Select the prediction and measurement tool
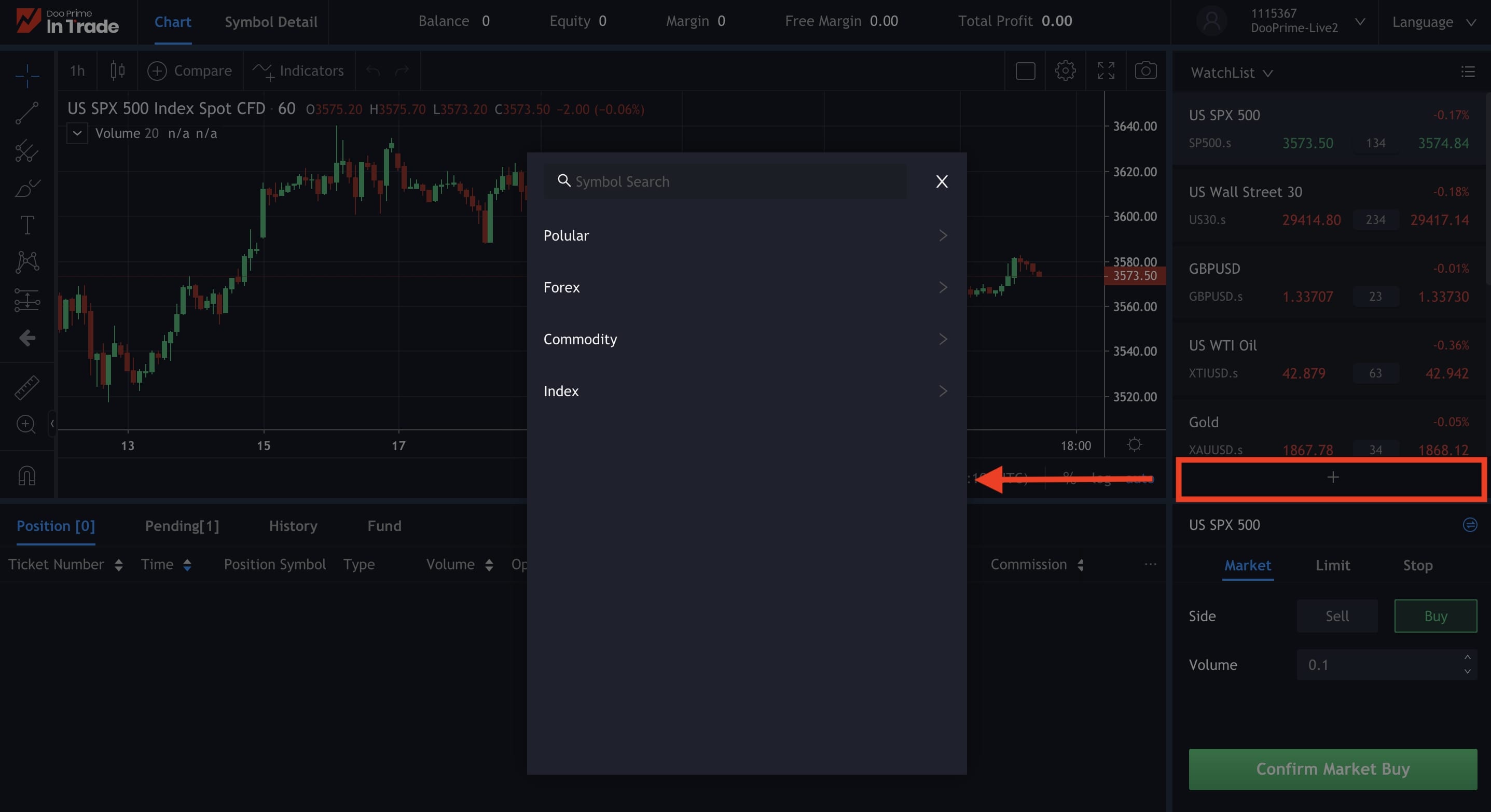1491x812 pixels. (26, 300)
